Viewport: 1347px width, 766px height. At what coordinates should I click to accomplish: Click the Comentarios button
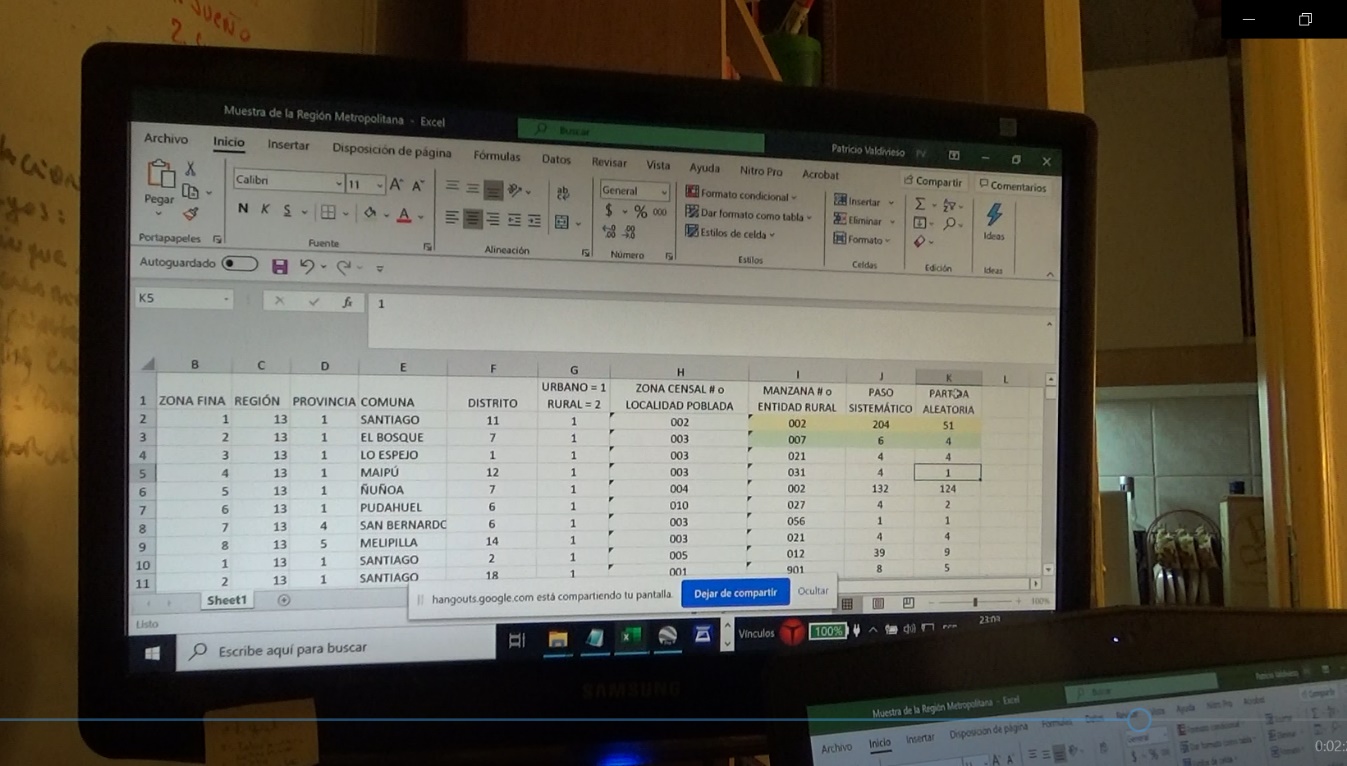click(1013, 186)
